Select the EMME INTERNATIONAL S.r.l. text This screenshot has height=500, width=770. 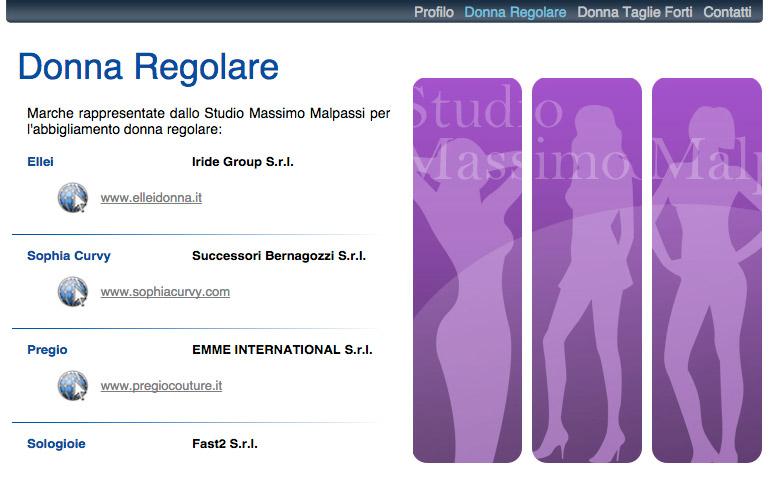[282, 349]
